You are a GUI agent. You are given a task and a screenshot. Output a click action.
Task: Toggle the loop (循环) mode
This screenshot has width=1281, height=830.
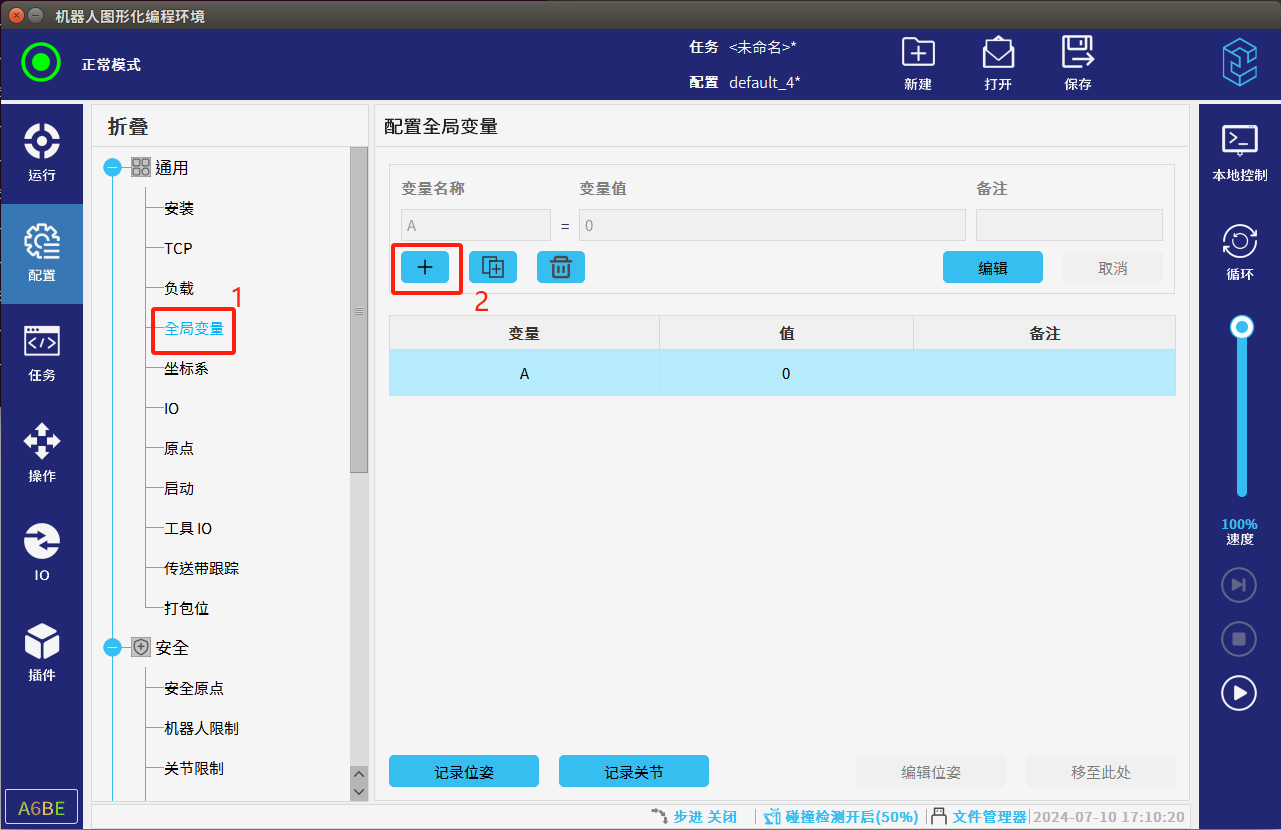pos(1240,252)
